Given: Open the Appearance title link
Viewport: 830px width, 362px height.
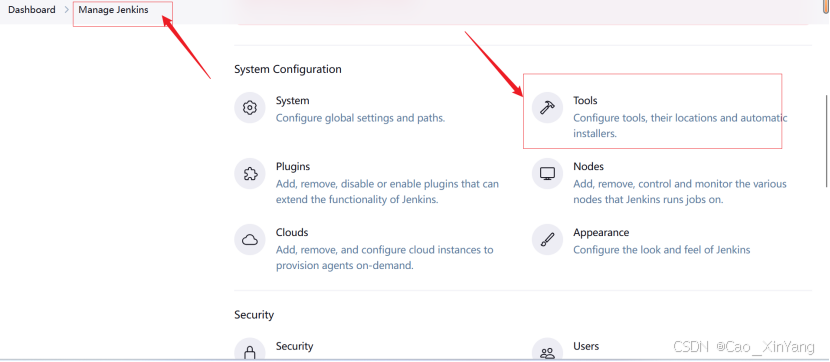Looking at the screenshot, I should point(601,233).
